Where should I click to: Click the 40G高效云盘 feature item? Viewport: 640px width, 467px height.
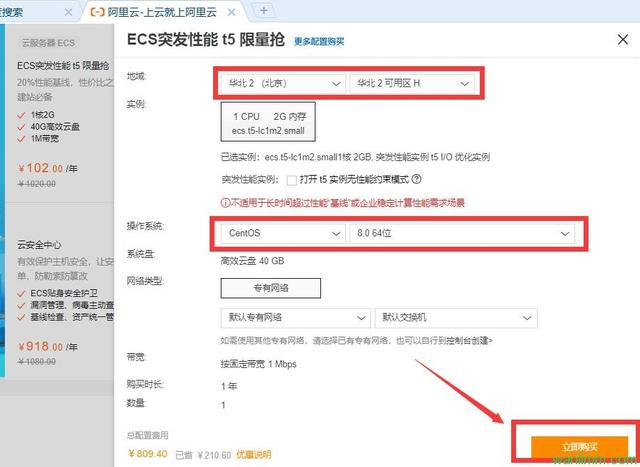click(x=55, y=127)
